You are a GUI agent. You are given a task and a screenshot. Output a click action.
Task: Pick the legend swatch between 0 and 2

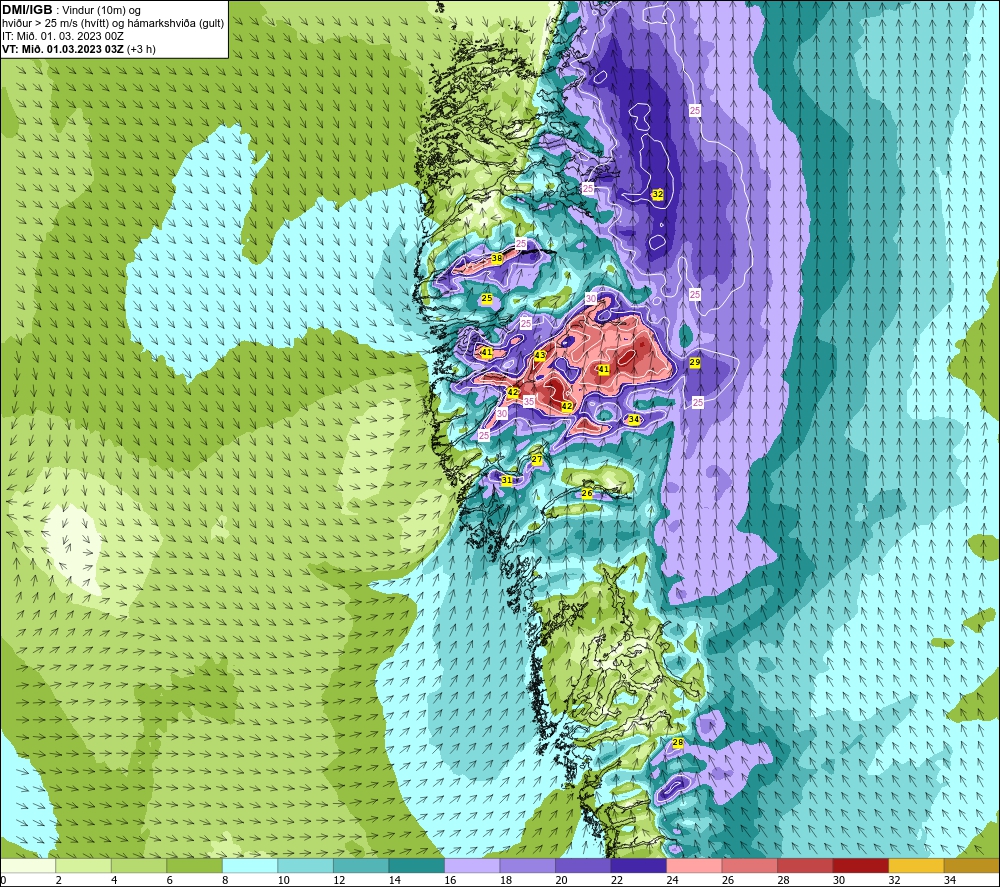coord(28,865)
